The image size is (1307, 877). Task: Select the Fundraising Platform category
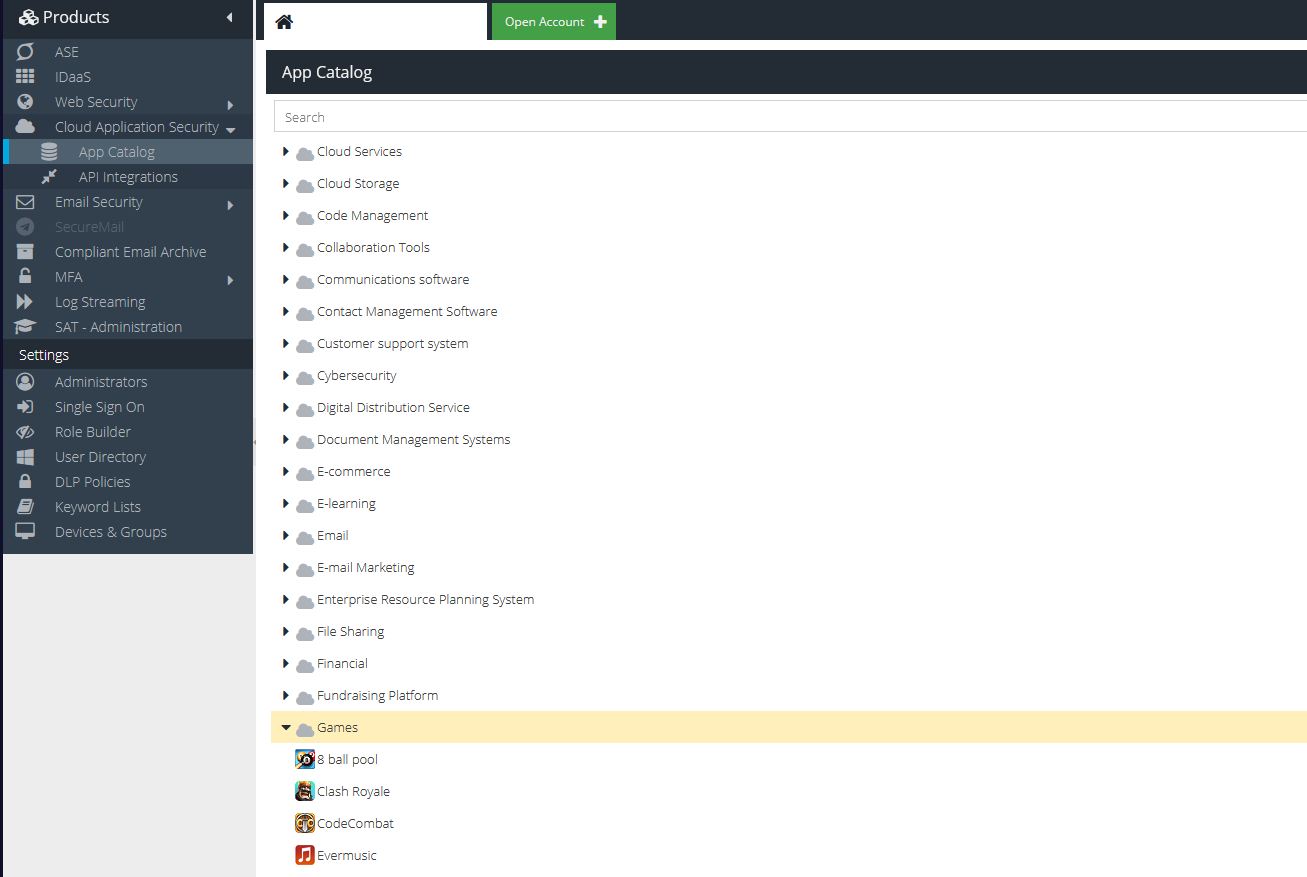click(377, 695)
